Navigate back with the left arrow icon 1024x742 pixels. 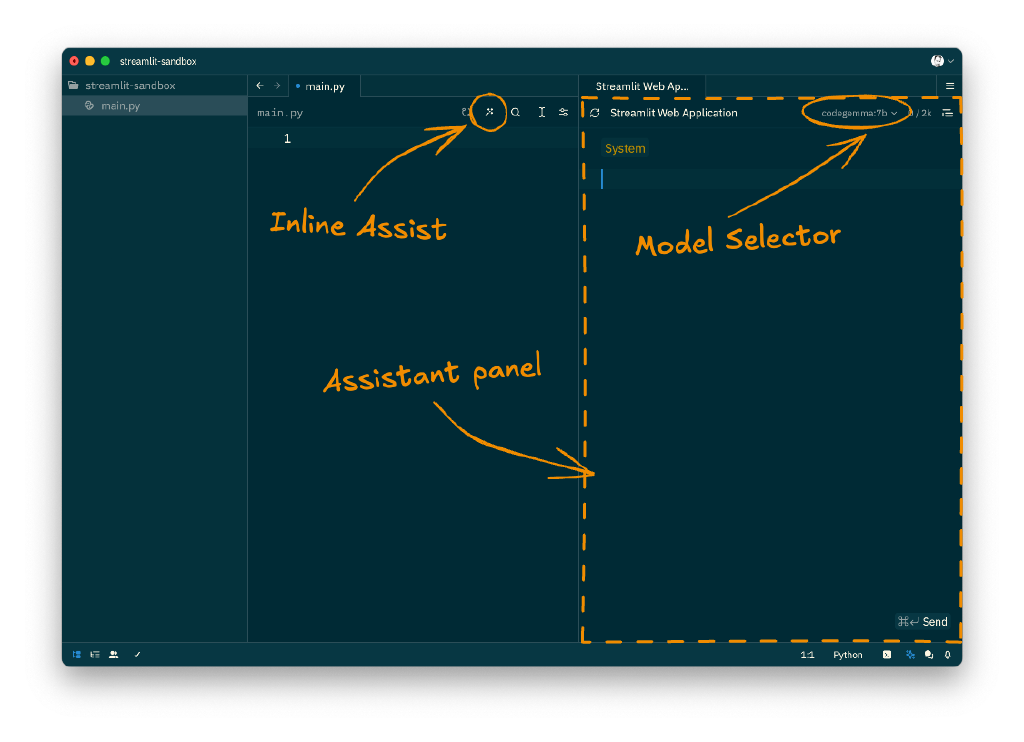[x=257, y=85]
